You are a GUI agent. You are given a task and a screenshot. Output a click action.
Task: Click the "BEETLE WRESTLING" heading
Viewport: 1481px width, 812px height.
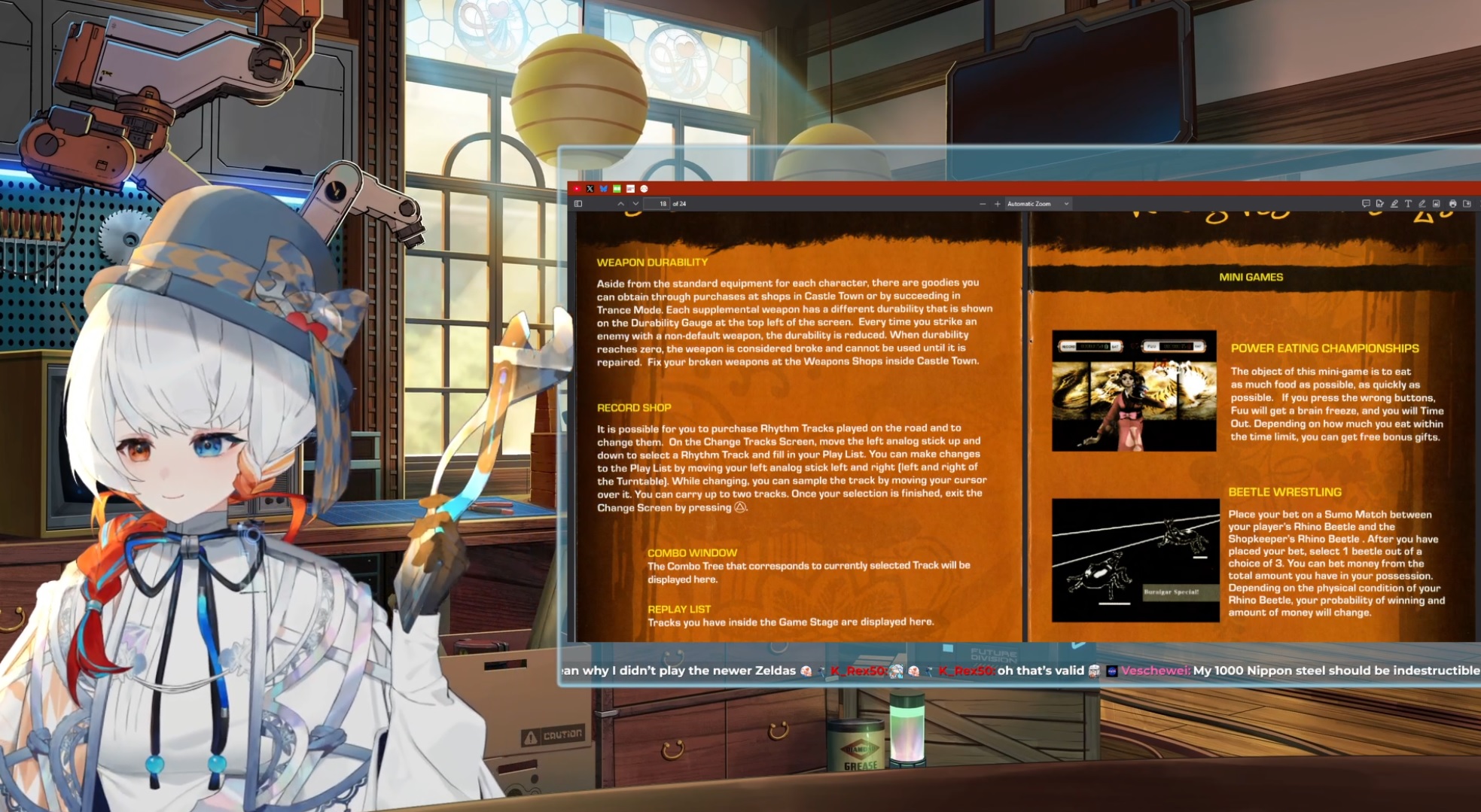(1284, 492)
